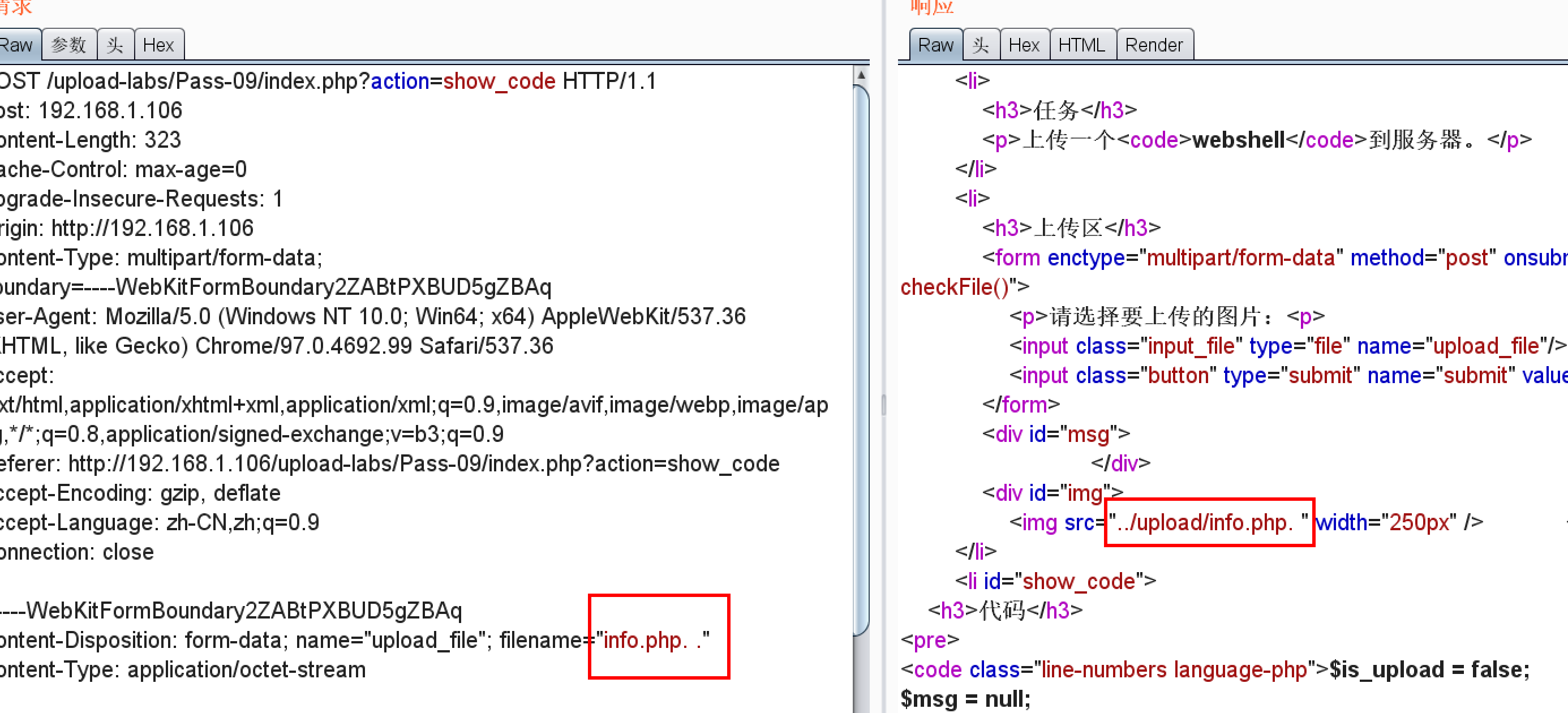Click request scrollbar up arrow

pyautogui.click(x=861, y=75)
